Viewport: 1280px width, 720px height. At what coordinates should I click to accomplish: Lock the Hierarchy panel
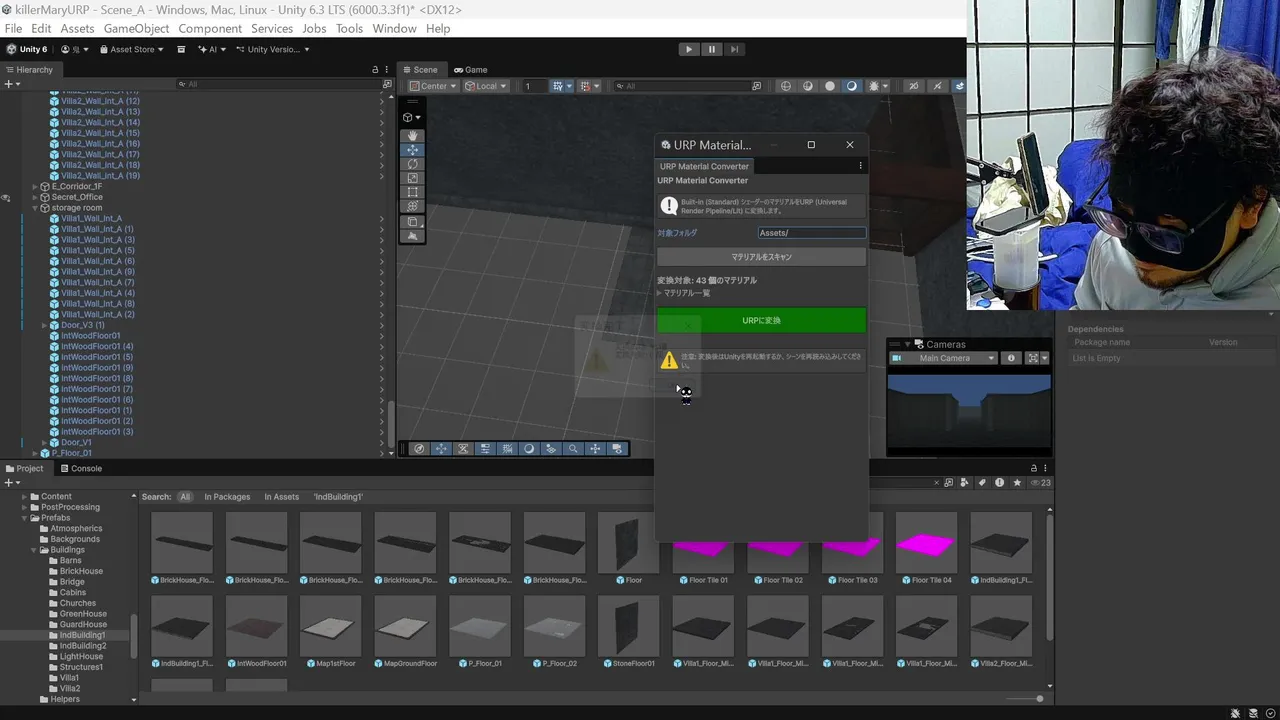[x=375, y=69]
